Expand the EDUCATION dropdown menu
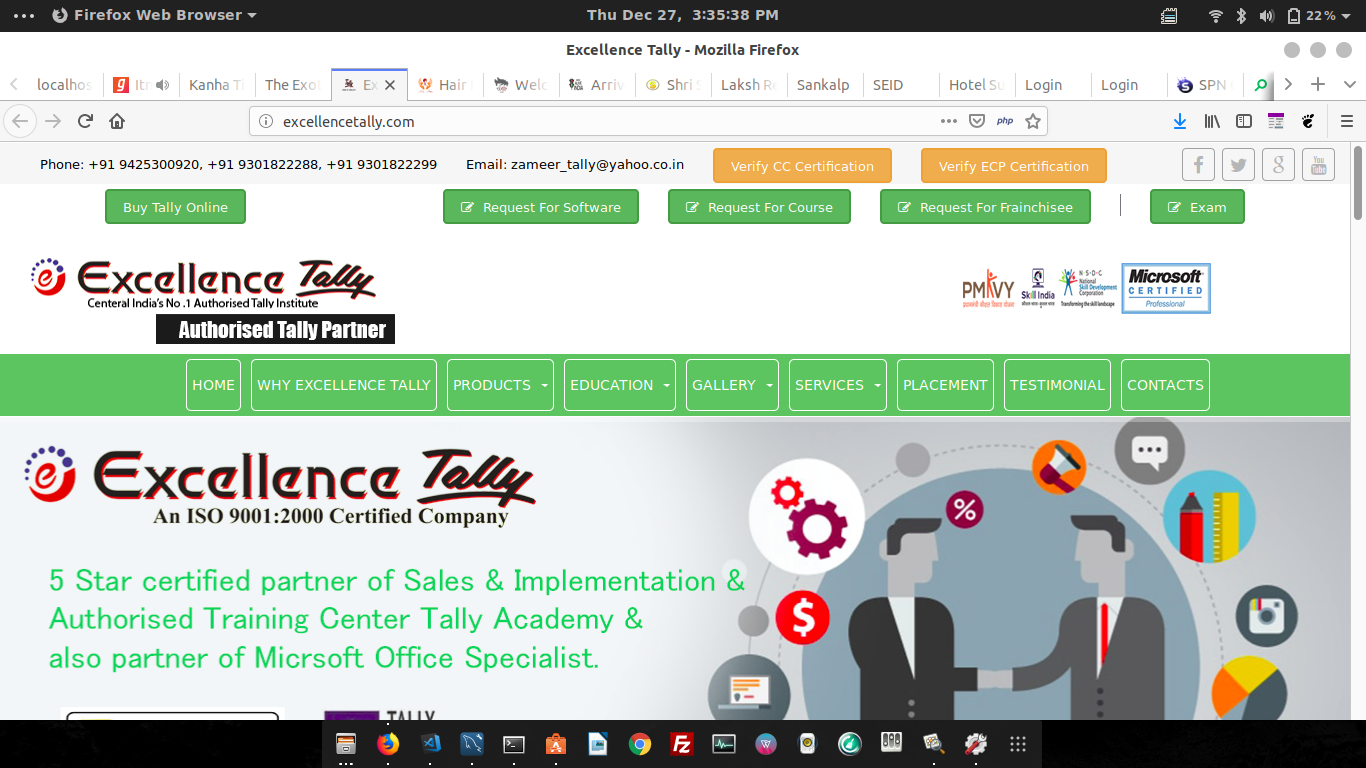 click(620, 385)
